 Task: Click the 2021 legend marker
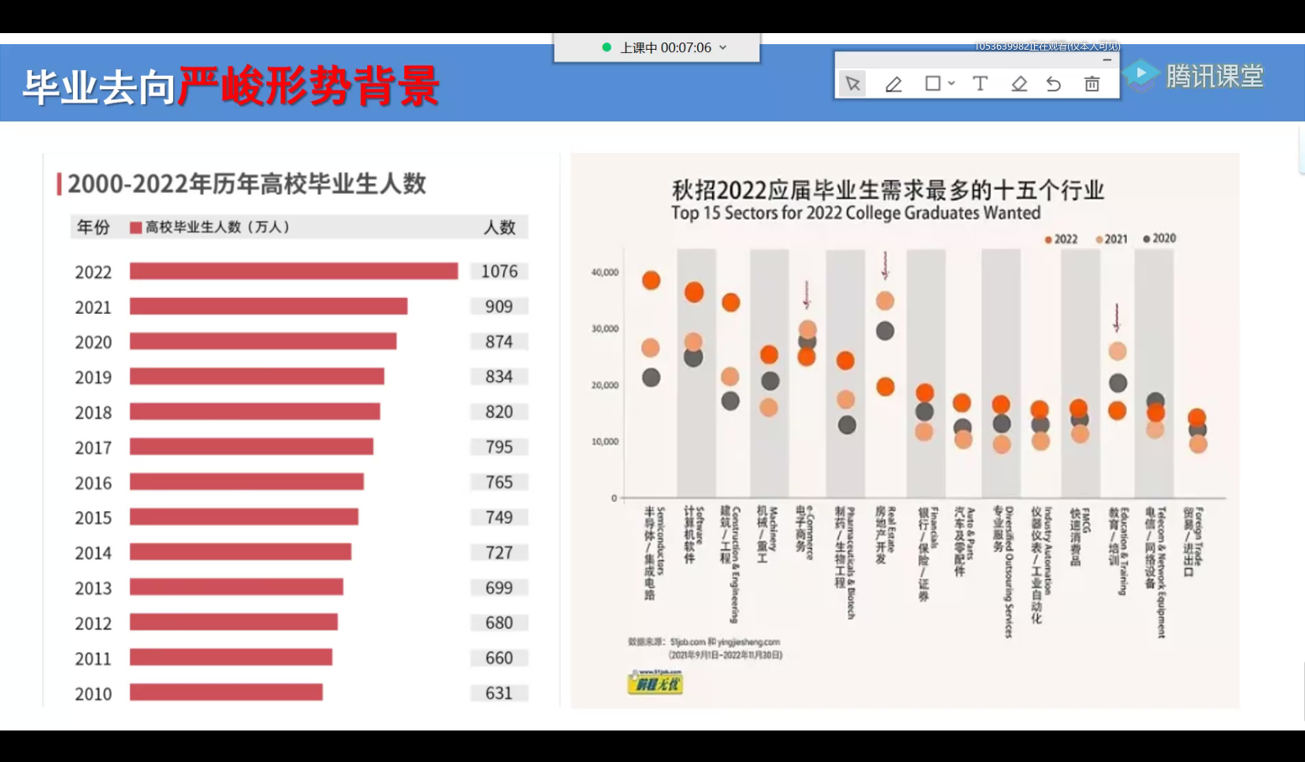[1099, 240]
